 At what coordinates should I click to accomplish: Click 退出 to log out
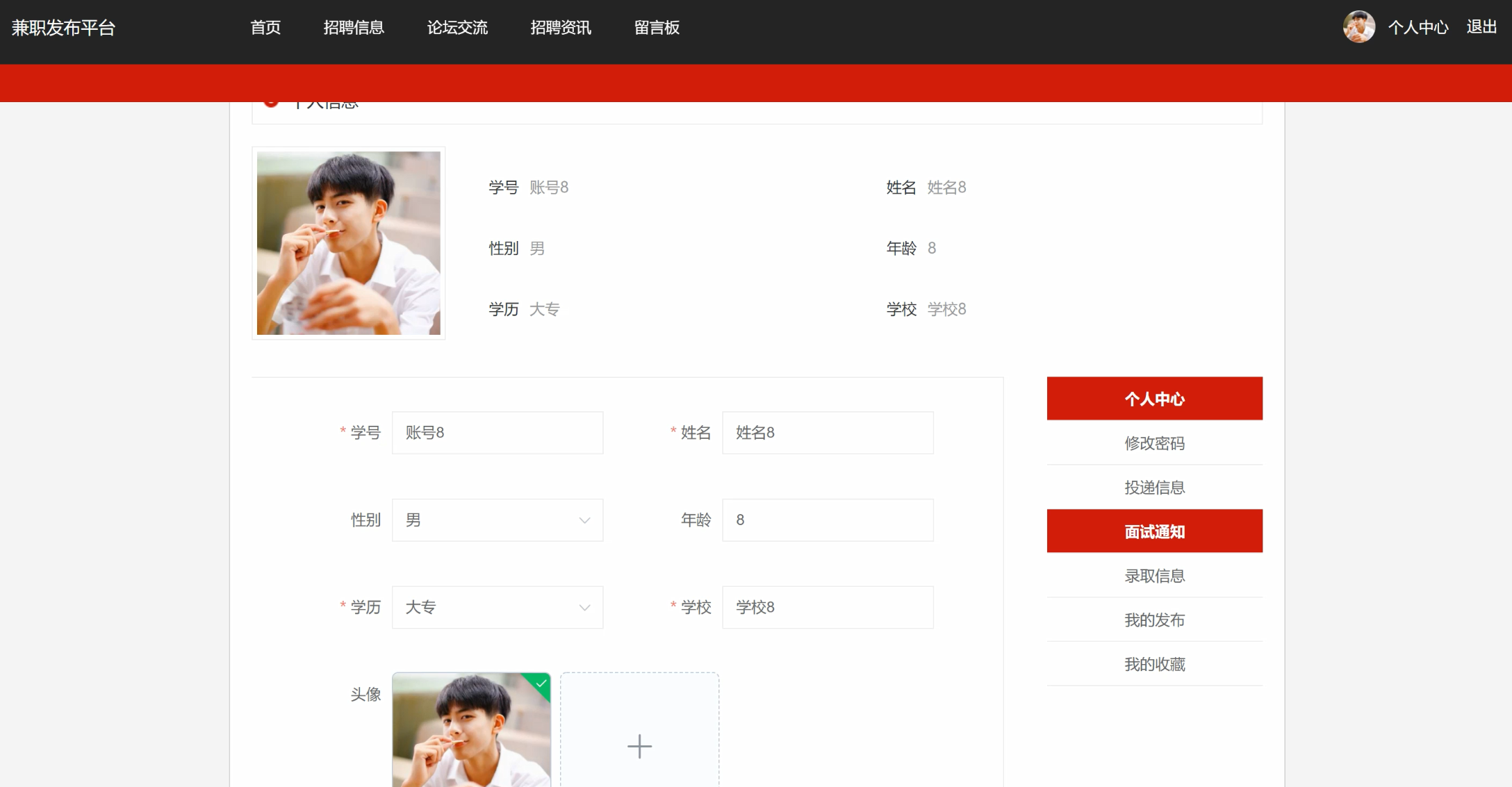tap(1481, 26)
